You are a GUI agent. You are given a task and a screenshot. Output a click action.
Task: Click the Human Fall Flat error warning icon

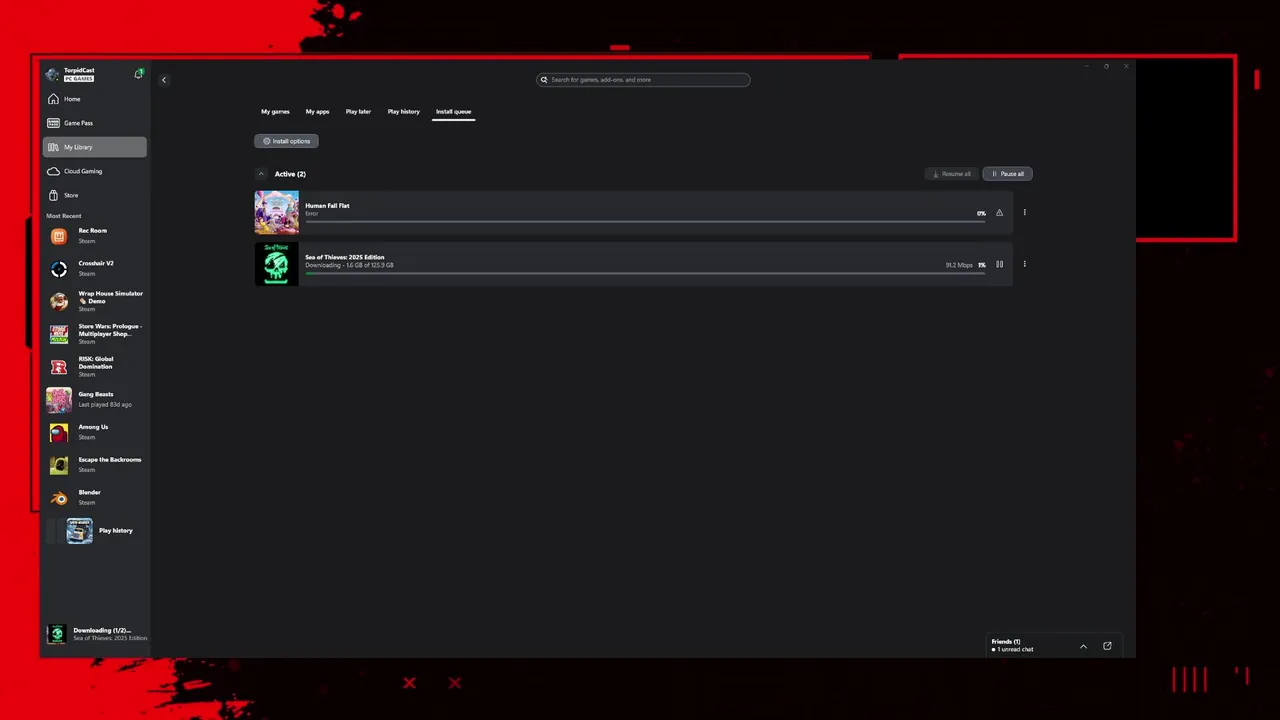pos(999,213)
